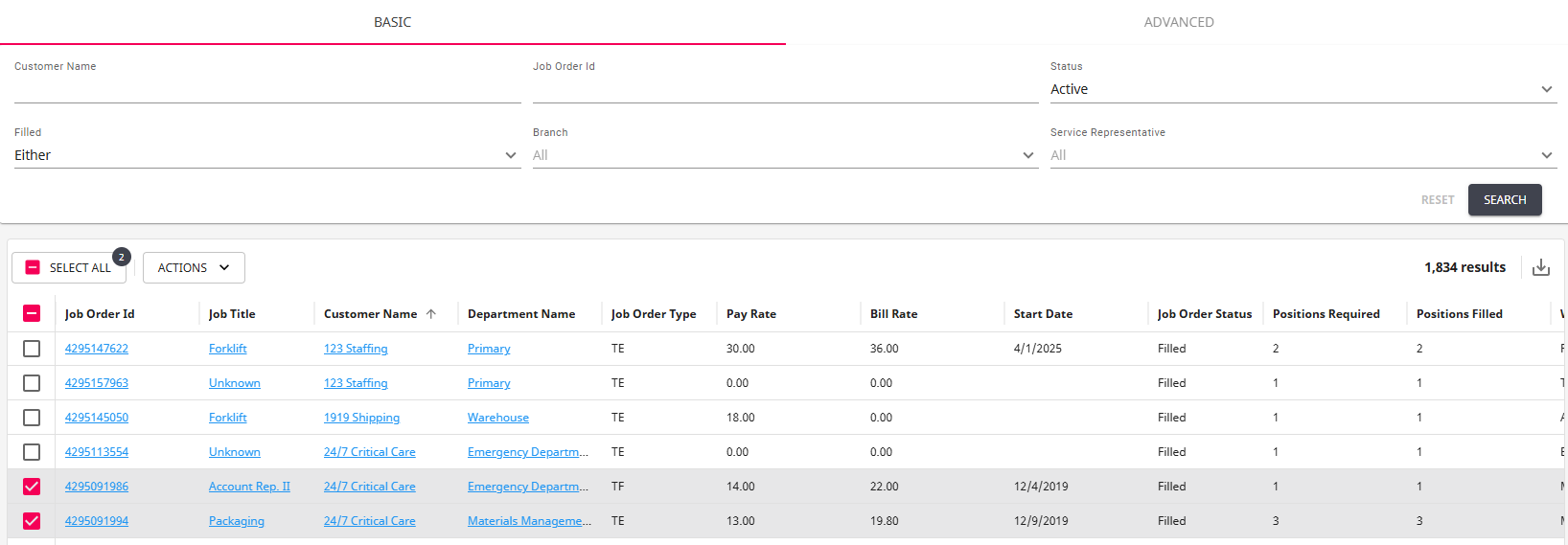
Task: Click the download results icon
Action: pos(1541,267)
